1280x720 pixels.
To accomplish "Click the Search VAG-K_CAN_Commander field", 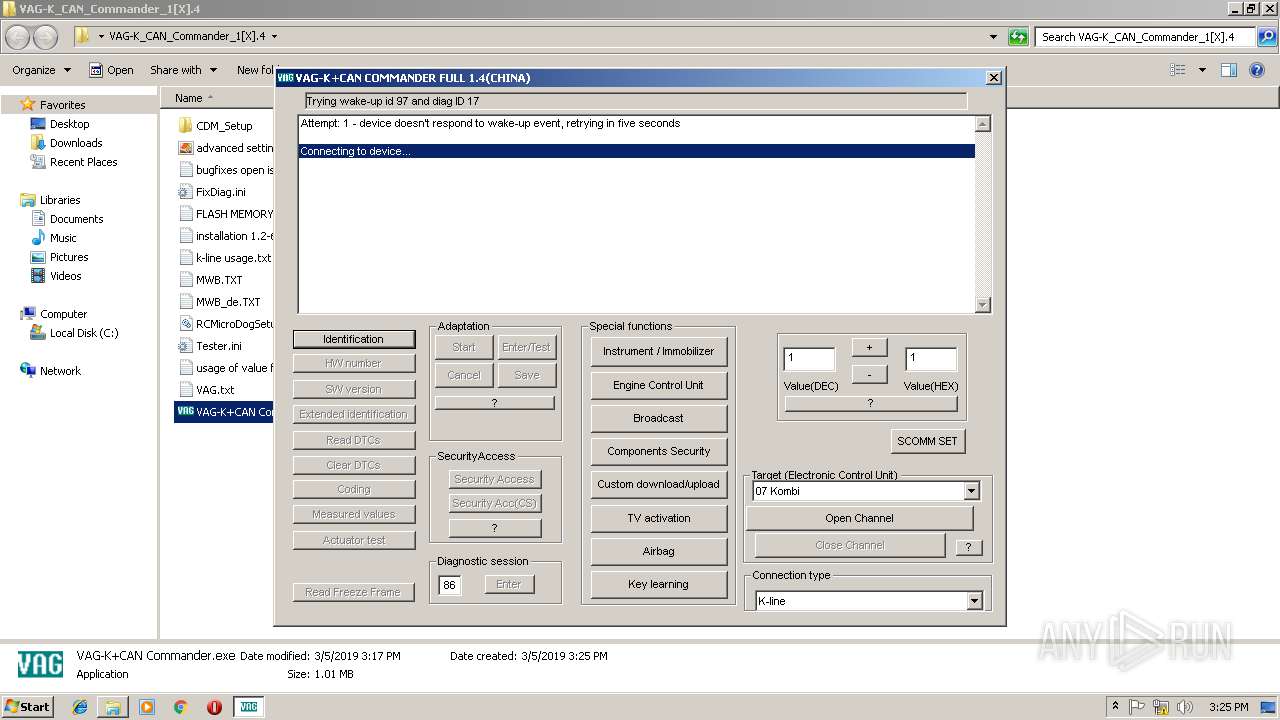I will pyautogui.click(x=1146, y=37).
